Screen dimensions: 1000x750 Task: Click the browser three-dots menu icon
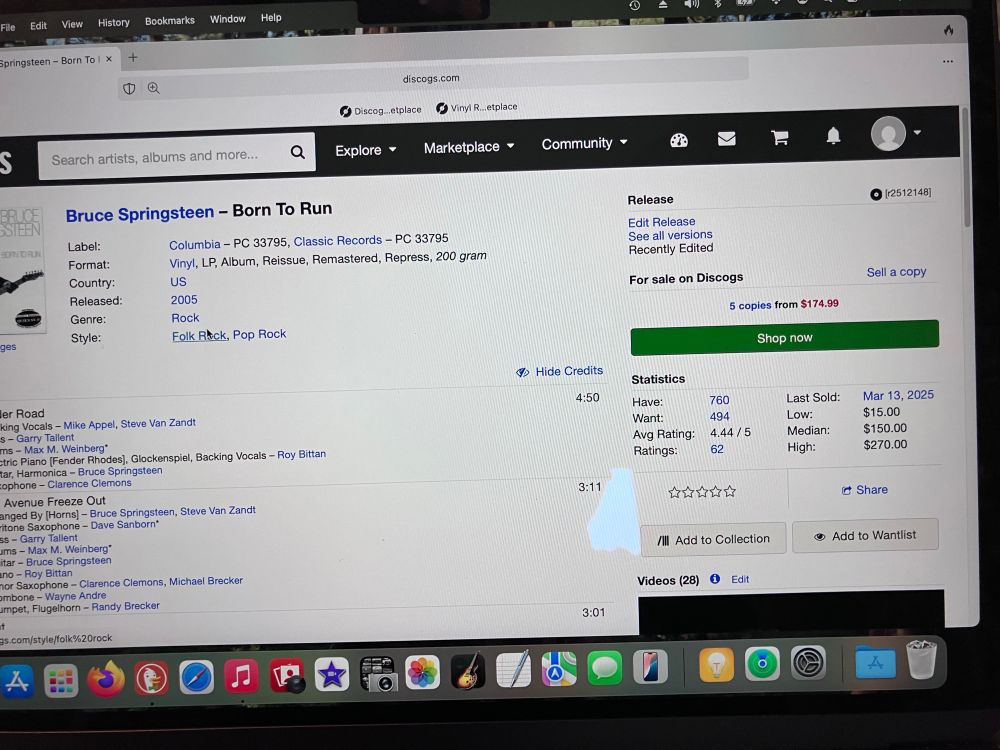click(x=948, y=61)
